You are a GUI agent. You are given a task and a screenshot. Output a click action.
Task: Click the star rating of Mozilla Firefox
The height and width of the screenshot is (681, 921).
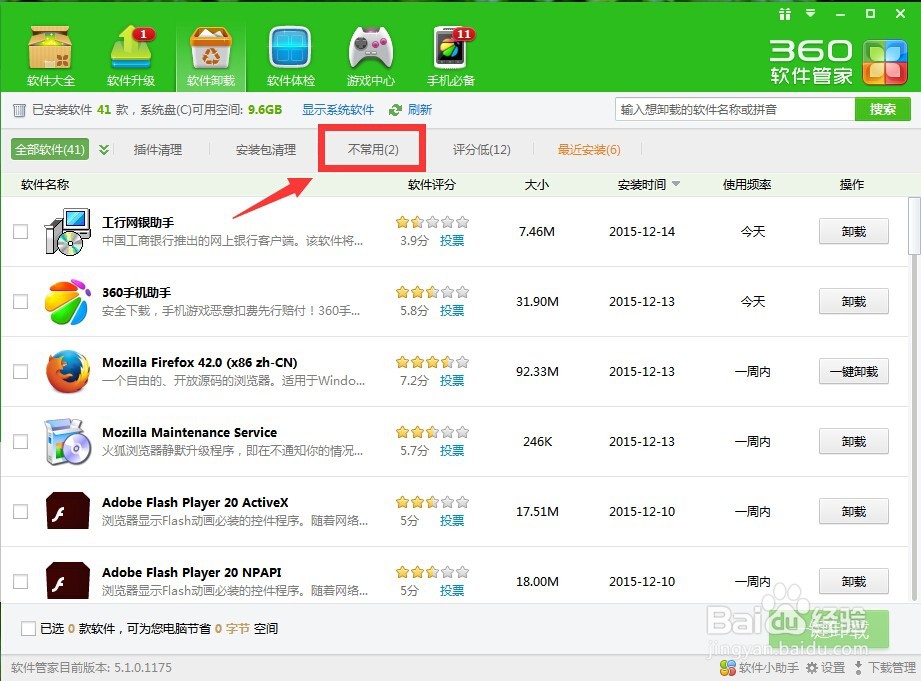[432, 362]
